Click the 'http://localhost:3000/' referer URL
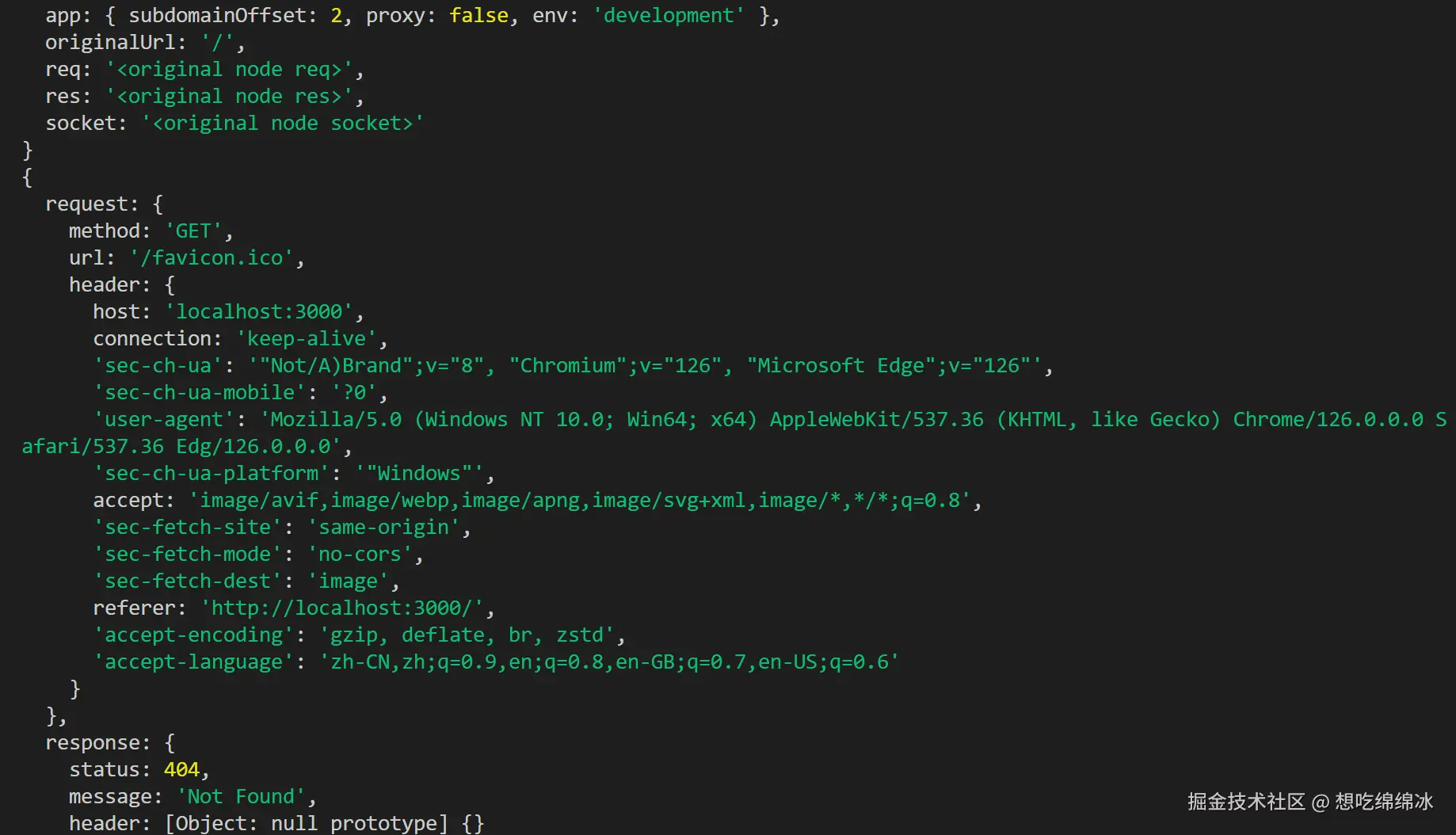 [343, 608]
